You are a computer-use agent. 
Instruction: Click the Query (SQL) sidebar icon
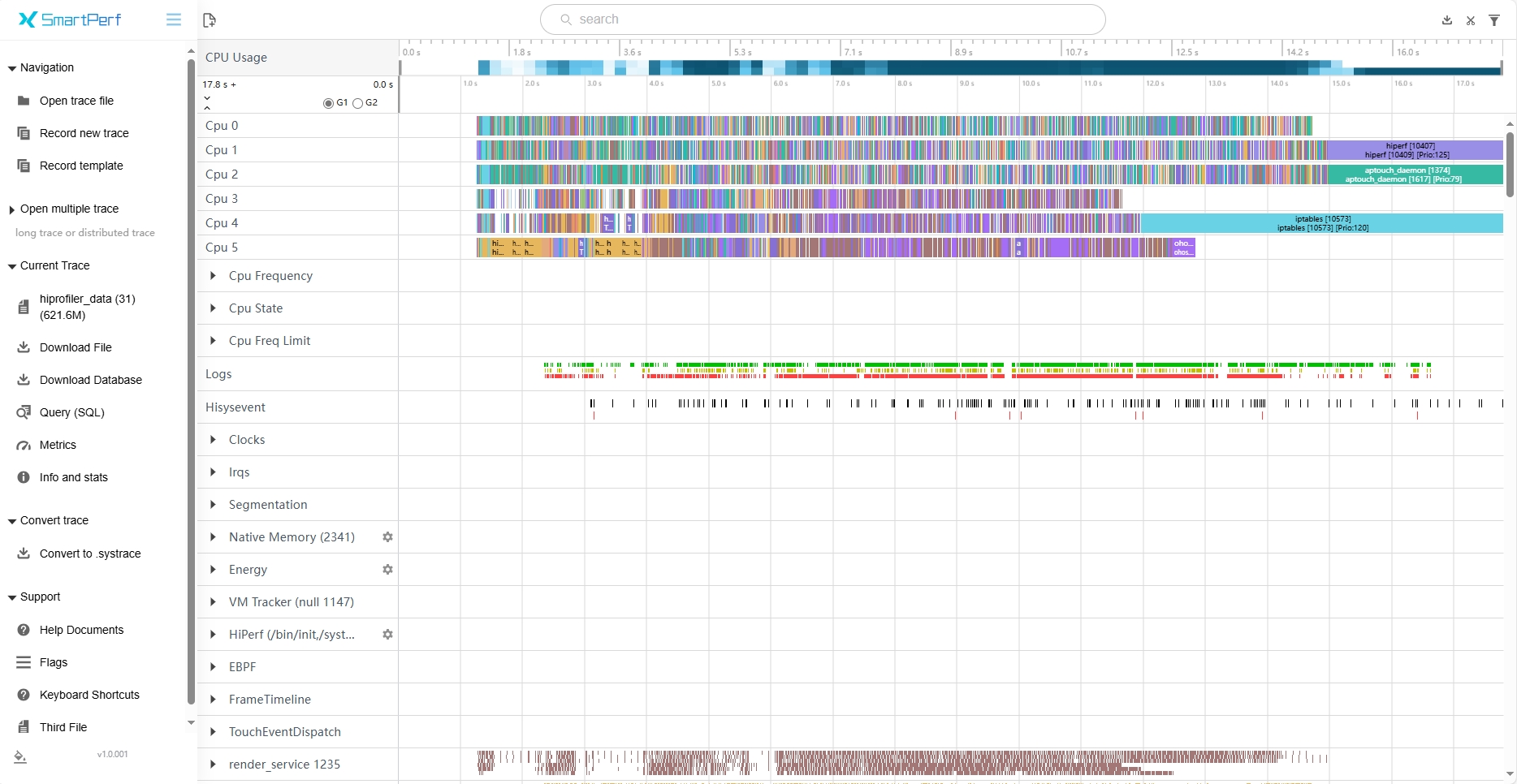coord(24,412)
